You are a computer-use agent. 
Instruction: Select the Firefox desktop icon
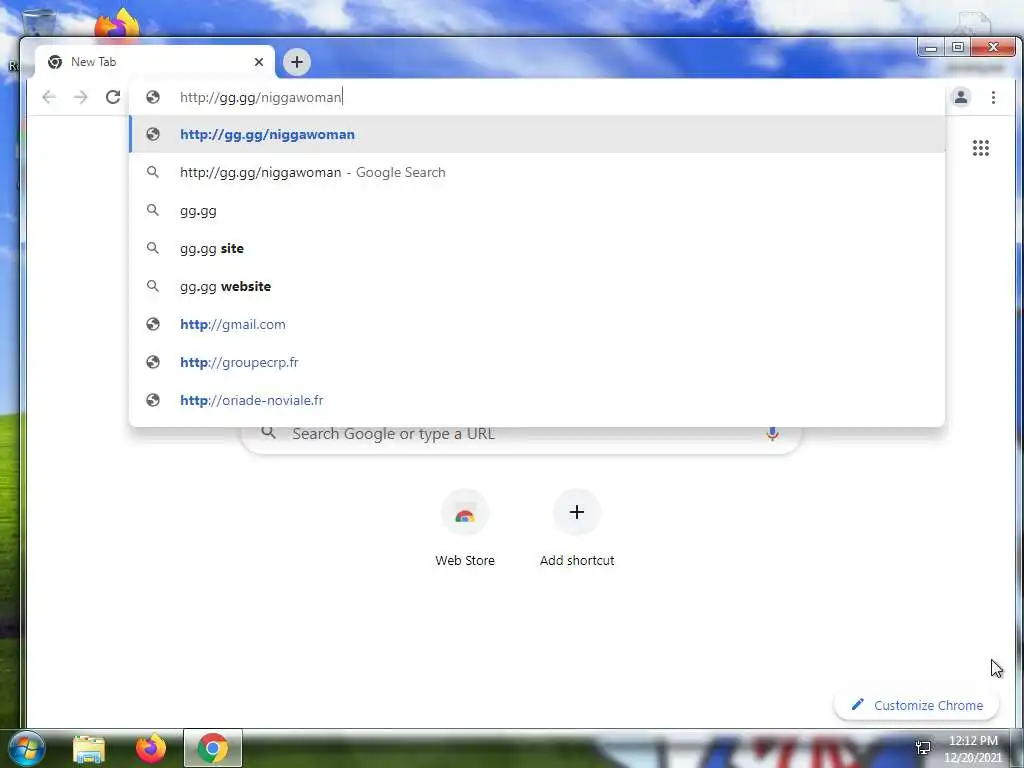(116, 25)
